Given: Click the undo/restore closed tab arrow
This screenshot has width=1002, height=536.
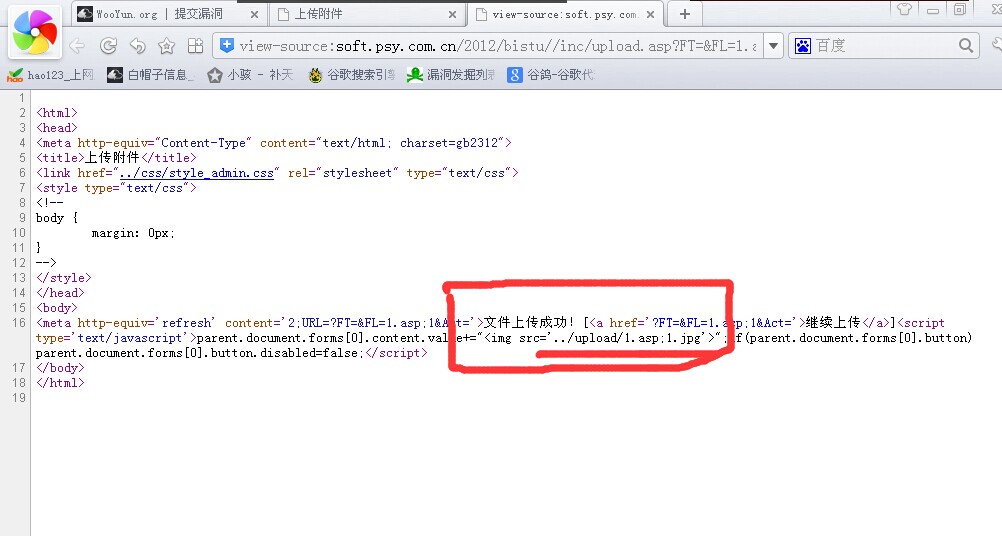Looking at the screenshot, I should tap(137, 46).
